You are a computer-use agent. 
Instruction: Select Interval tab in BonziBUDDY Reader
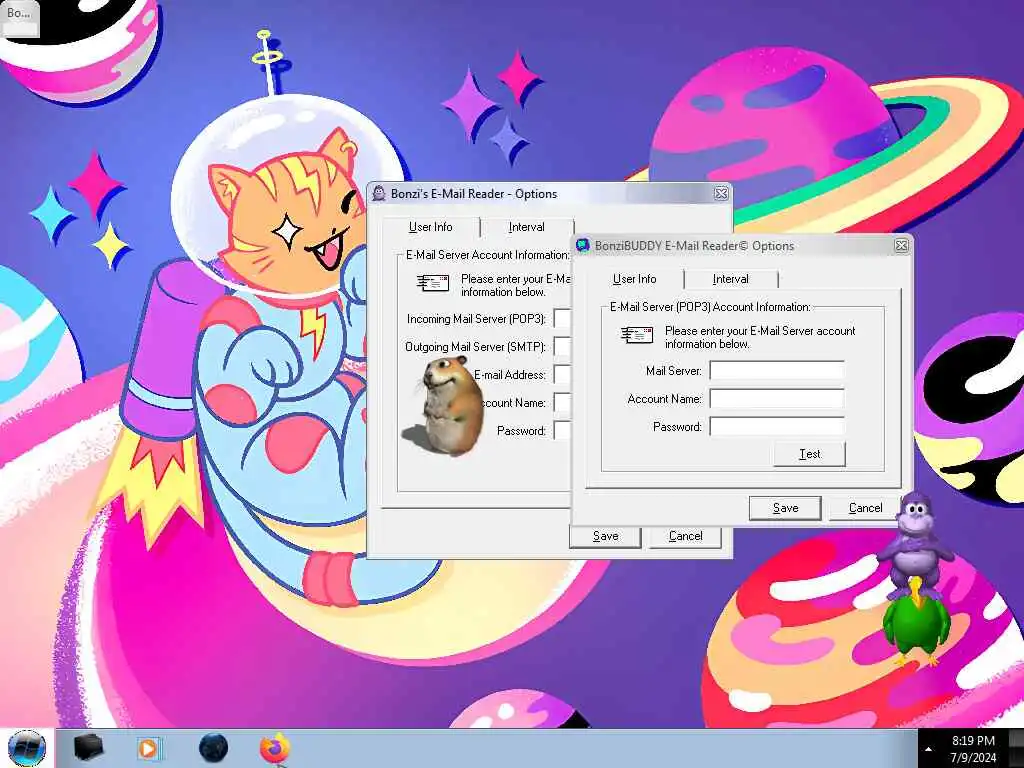pos(730,279)
